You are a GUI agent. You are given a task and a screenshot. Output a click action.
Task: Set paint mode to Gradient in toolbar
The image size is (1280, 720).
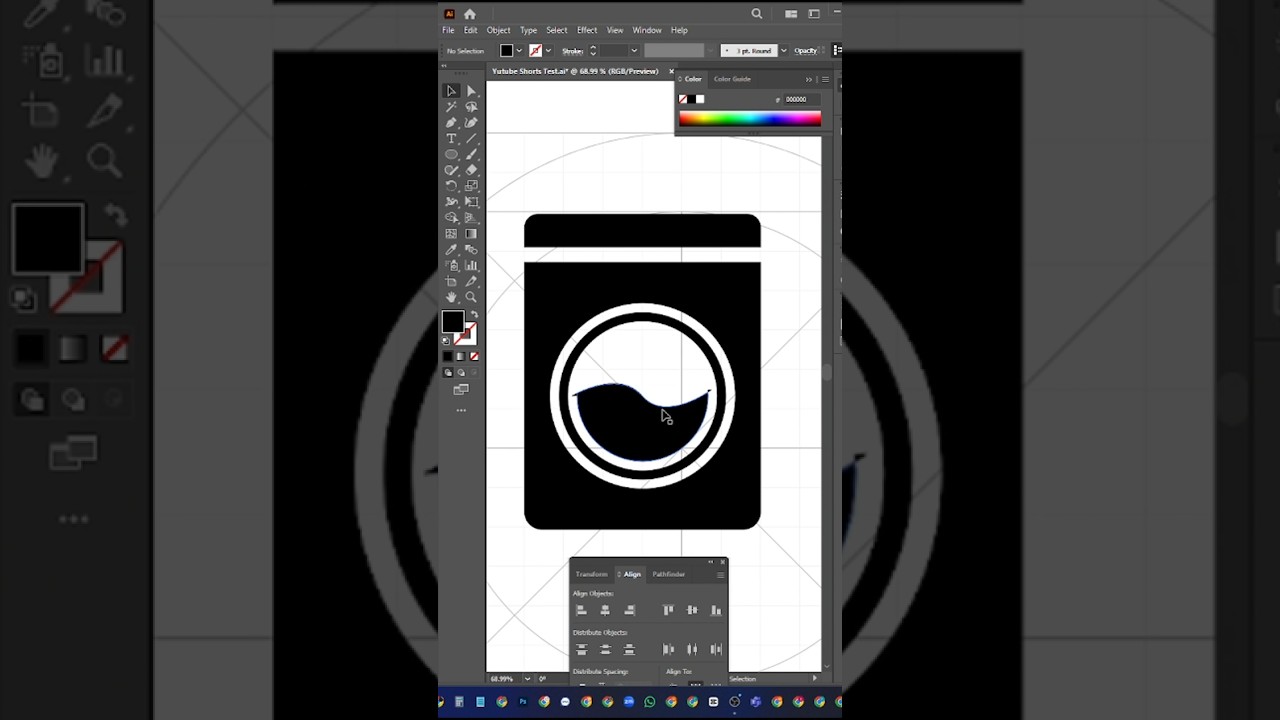coord(461,357)
